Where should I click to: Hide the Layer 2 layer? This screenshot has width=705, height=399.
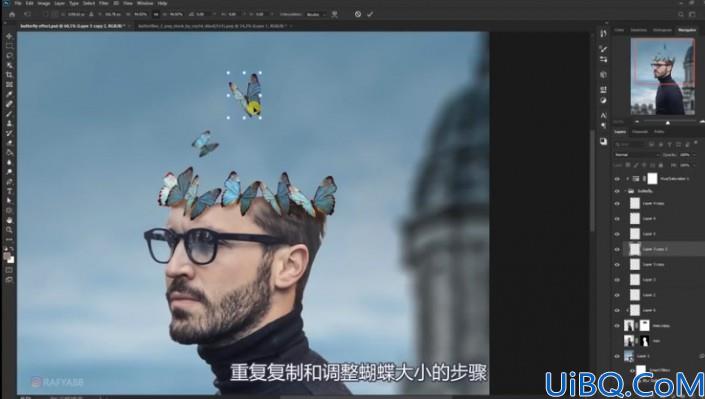(x=617, y=295)
